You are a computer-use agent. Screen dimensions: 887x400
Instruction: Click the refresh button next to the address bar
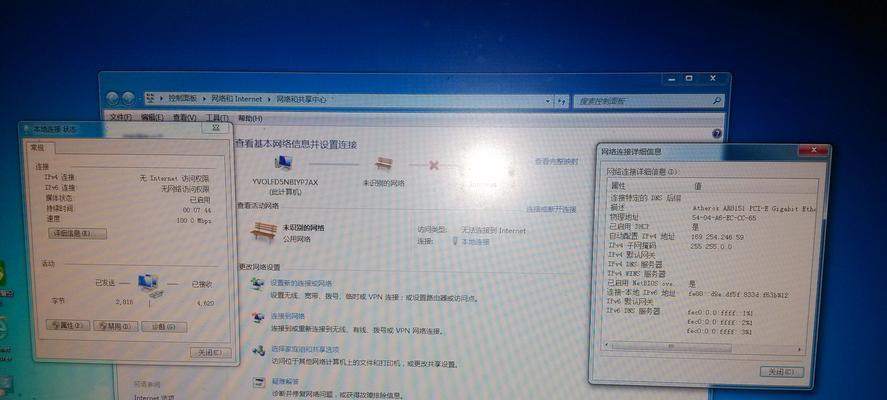point(561,101)
